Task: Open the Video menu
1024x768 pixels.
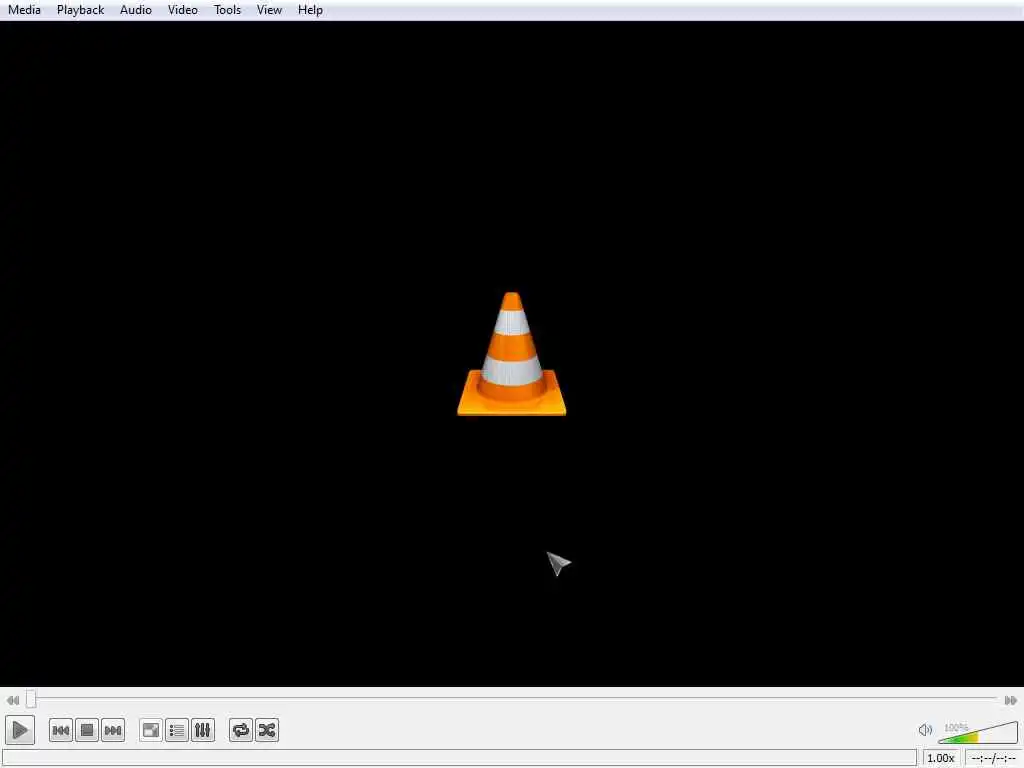Action: pyautogui.click(x=183, y=10)
